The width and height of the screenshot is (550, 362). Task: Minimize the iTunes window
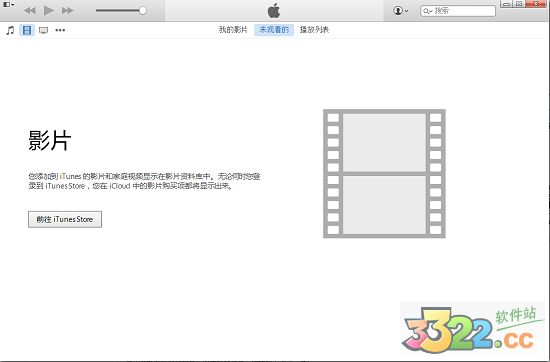[507, 4]
